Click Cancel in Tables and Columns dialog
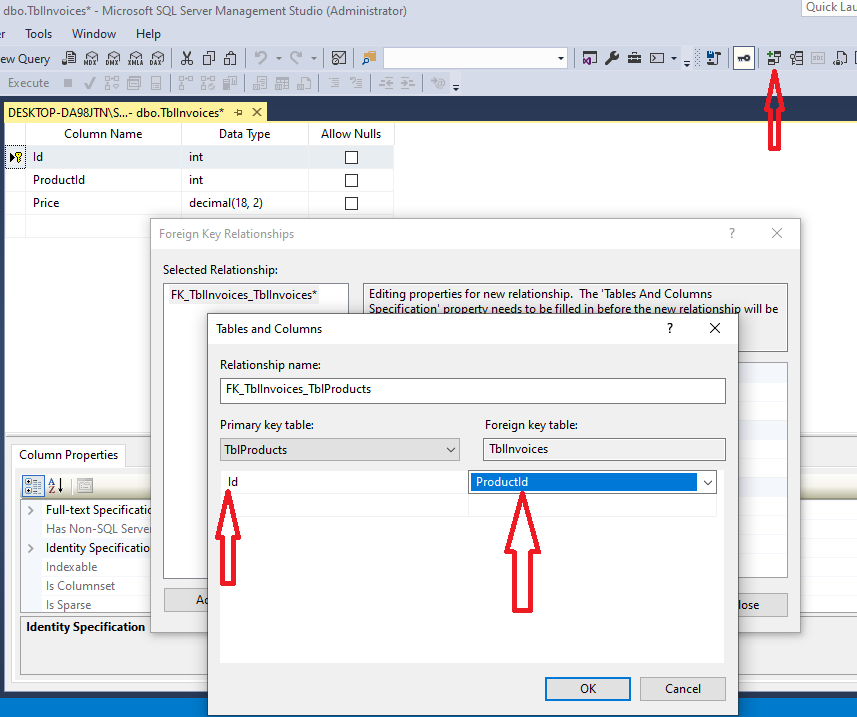 683,689
